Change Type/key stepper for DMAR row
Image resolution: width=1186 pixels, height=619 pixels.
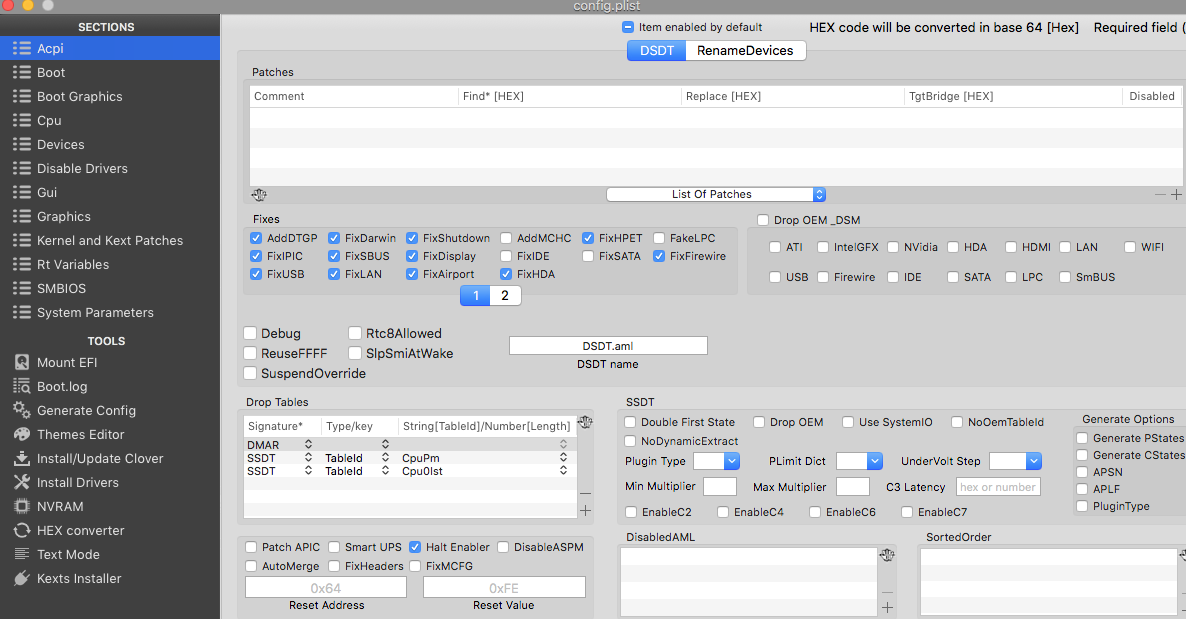(x=385, y=445)
